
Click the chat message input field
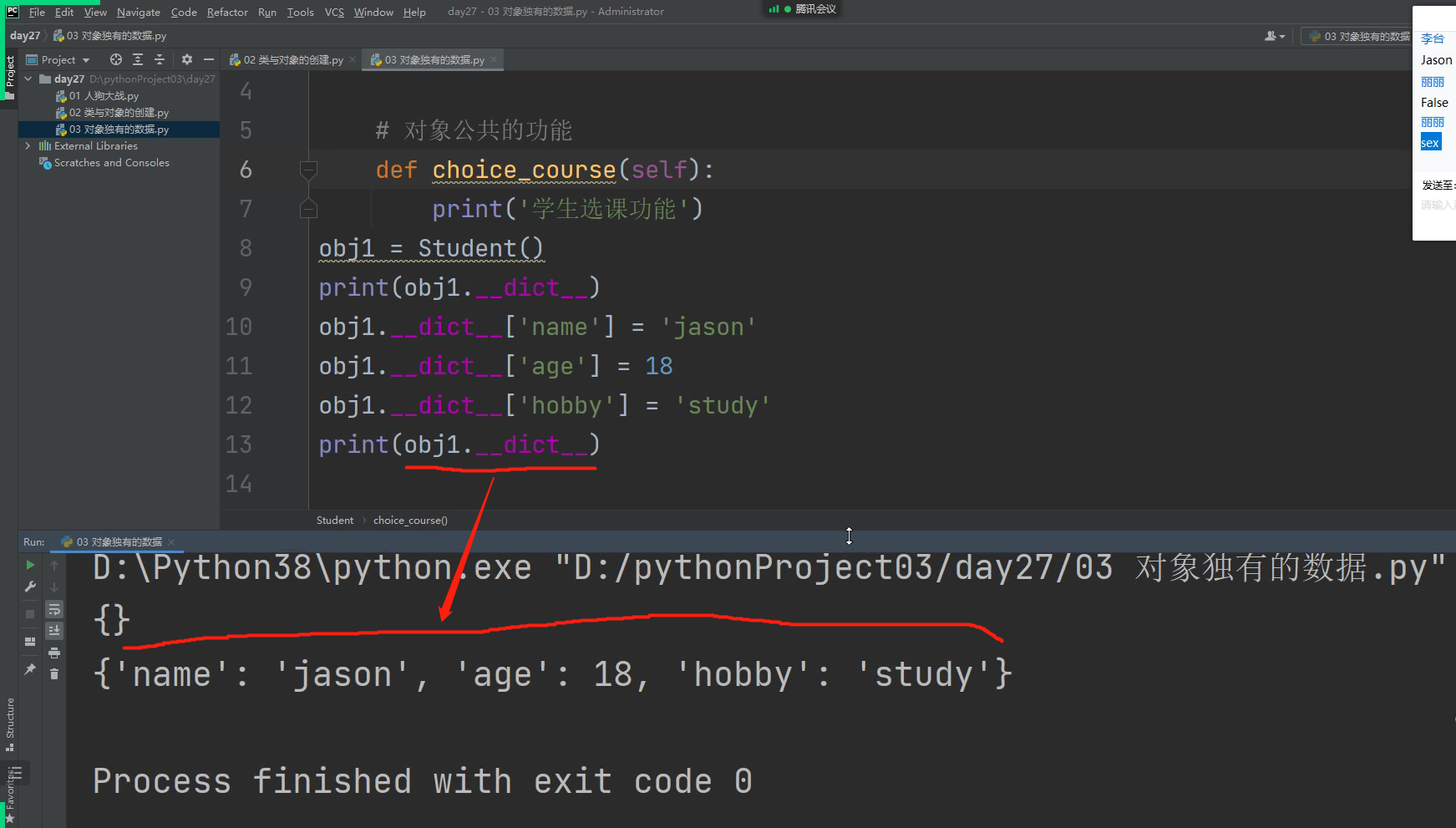tap(1438, 205)
